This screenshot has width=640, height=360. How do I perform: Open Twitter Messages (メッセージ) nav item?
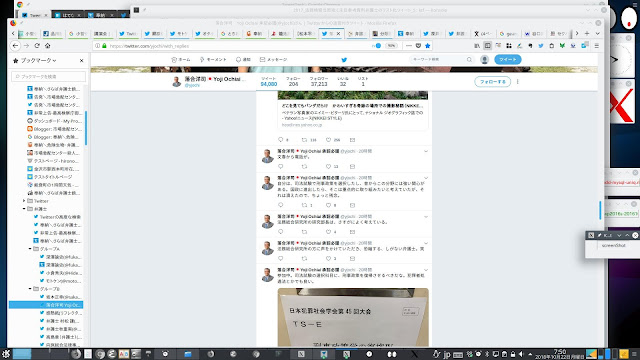tap(273, 60)
